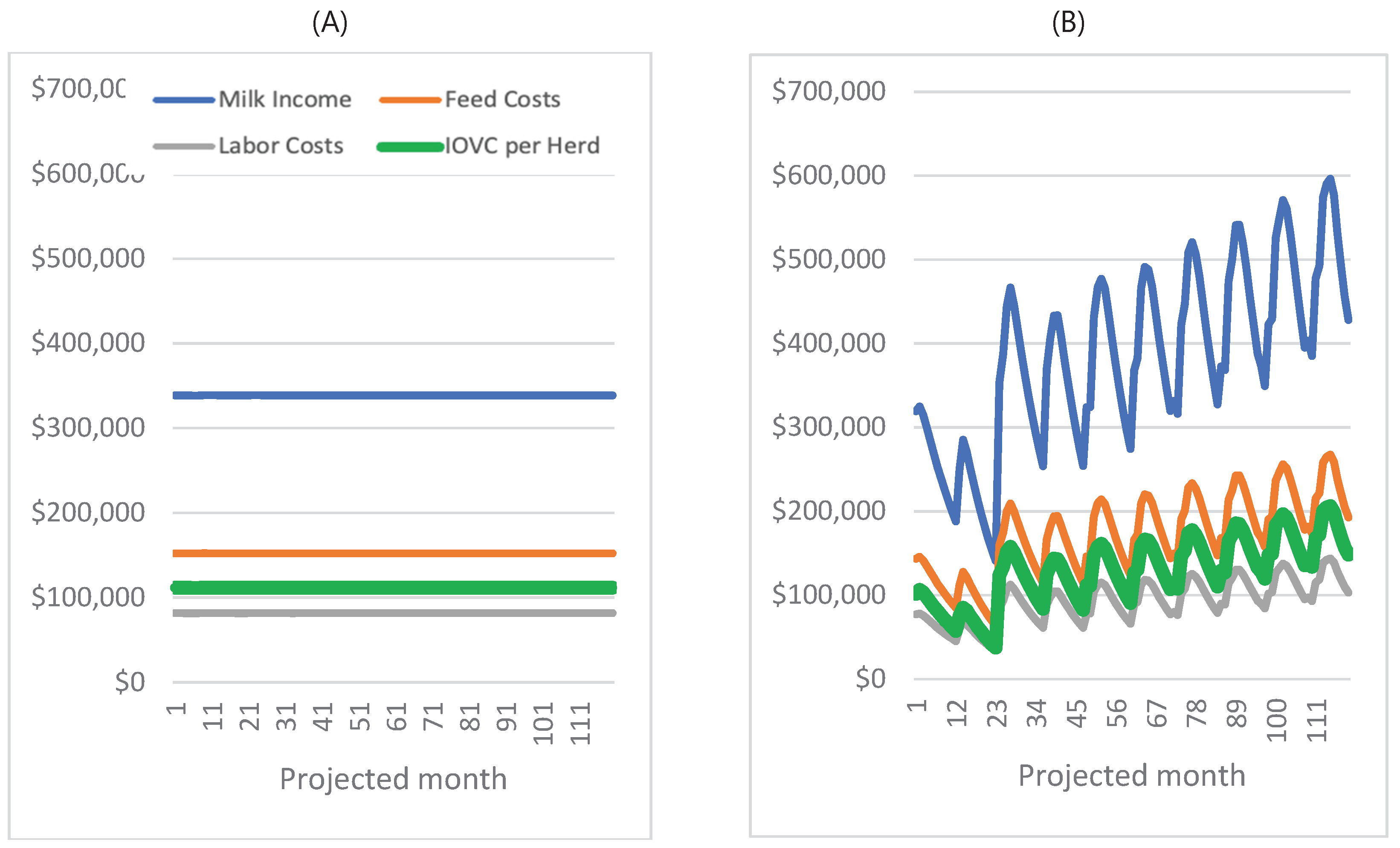Click the $0 axis label in chart B
The image size is (1400, 848).
[x=870, y=678]
